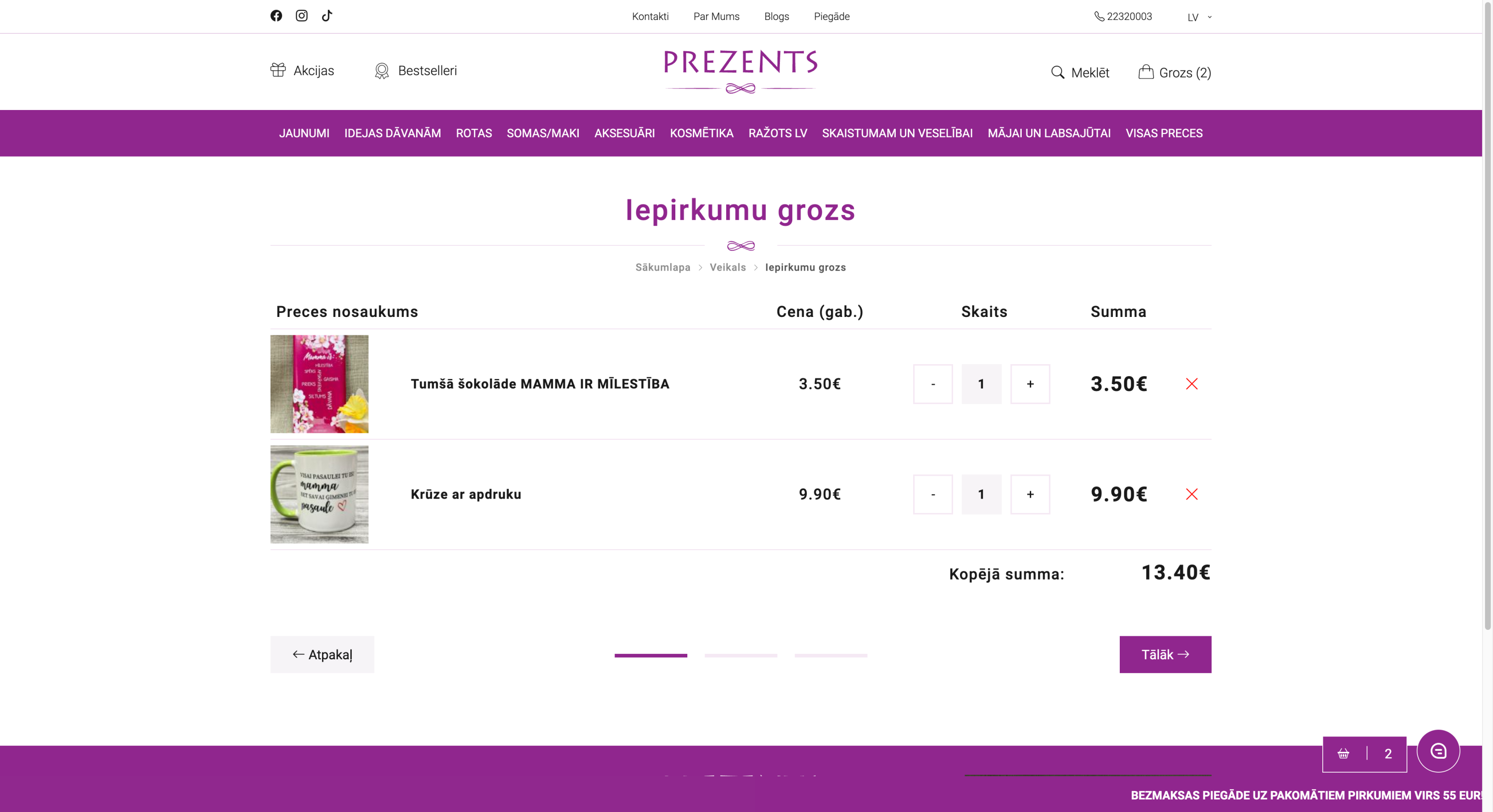This screenshot has height=812, width=1493.
Task: Open the IDEJAS DĀVANĀM menu
Action: coord(392,133)
